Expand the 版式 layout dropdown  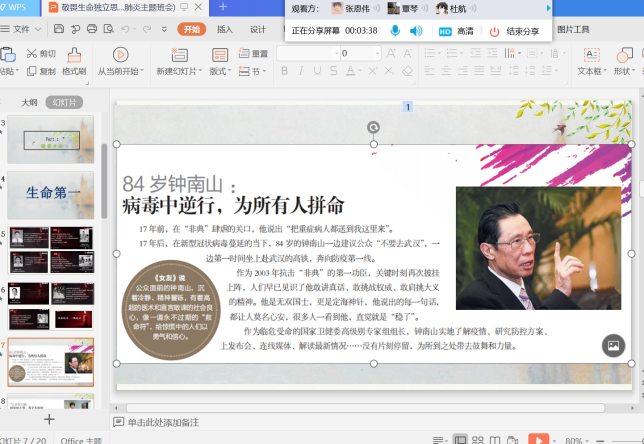[221, 71]
